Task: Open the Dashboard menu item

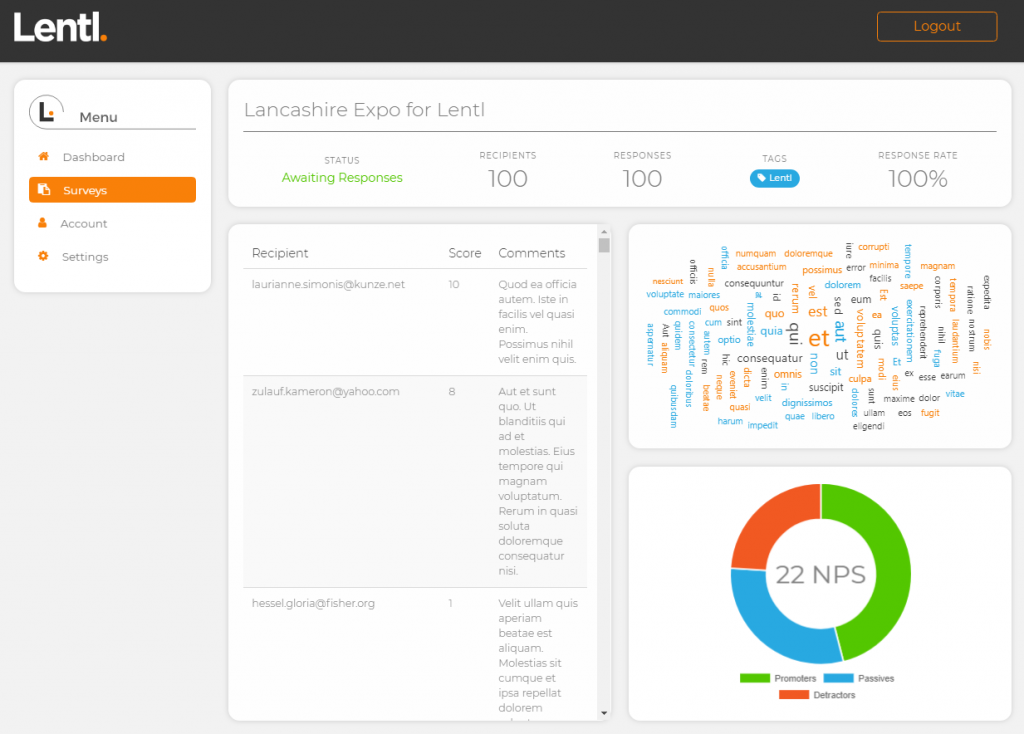Action: 93,157
